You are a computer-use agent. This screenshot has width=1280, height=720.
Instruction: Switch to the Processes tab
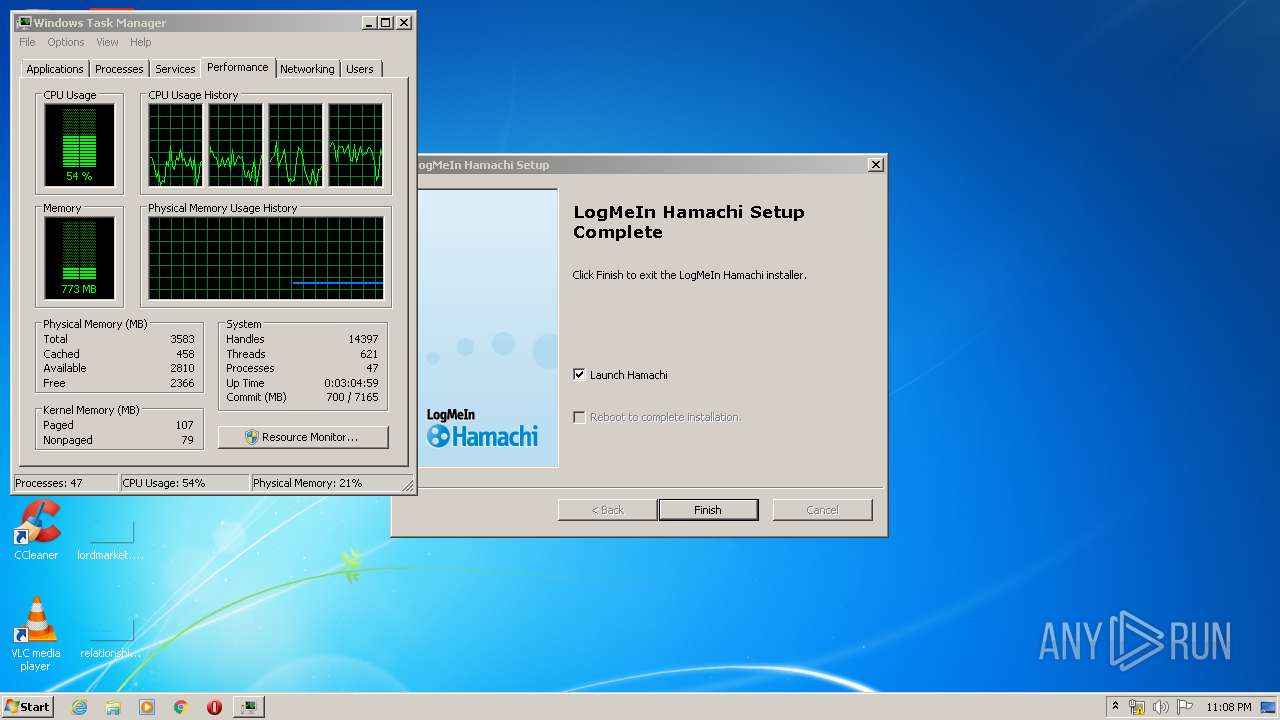(x=119, y=69)
